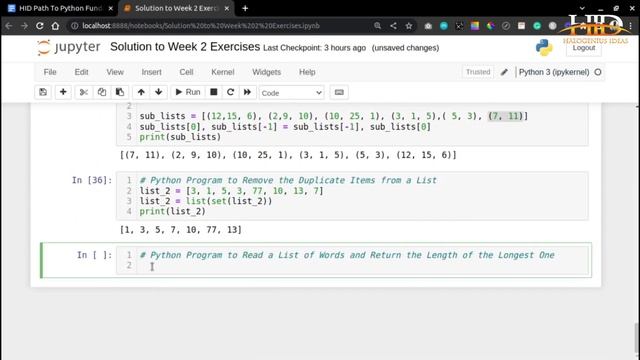Open the browser tab search chevron
The image size is (640, 360).
[x=582, y=8]
